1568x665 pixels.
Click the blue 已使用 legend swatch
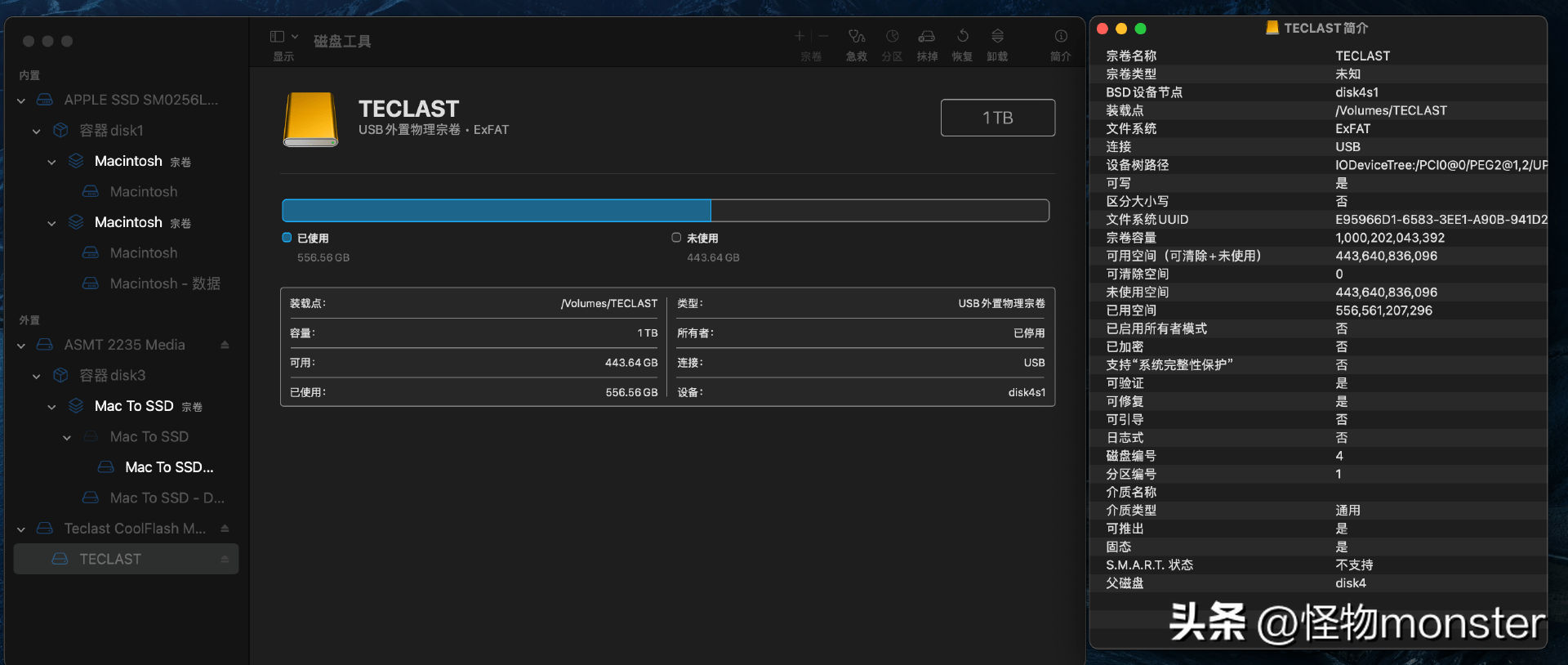(287, 238)
